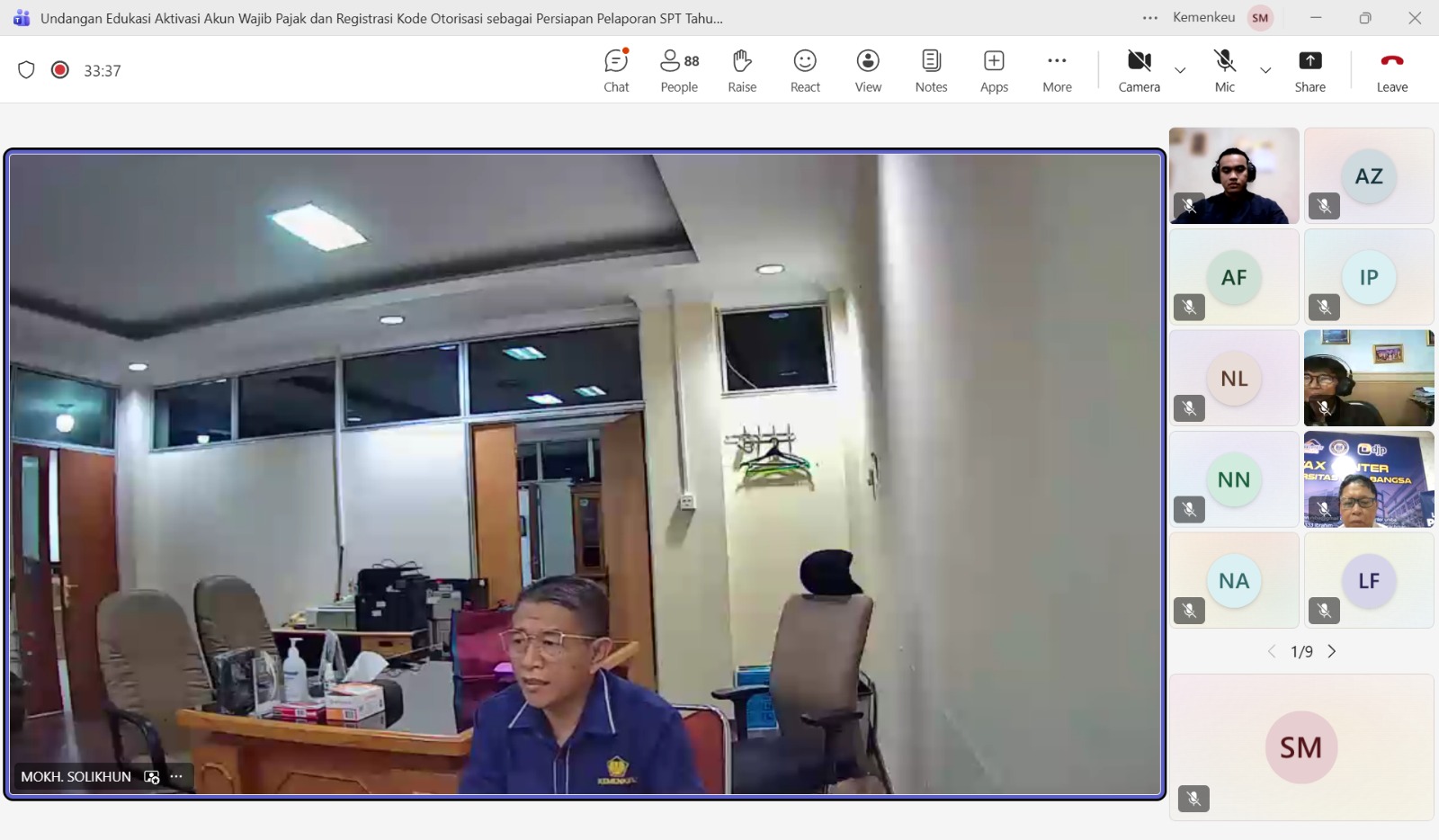Select the AZ participant tile
The height and width of the screenshot is (840, 1439).
1368,175
